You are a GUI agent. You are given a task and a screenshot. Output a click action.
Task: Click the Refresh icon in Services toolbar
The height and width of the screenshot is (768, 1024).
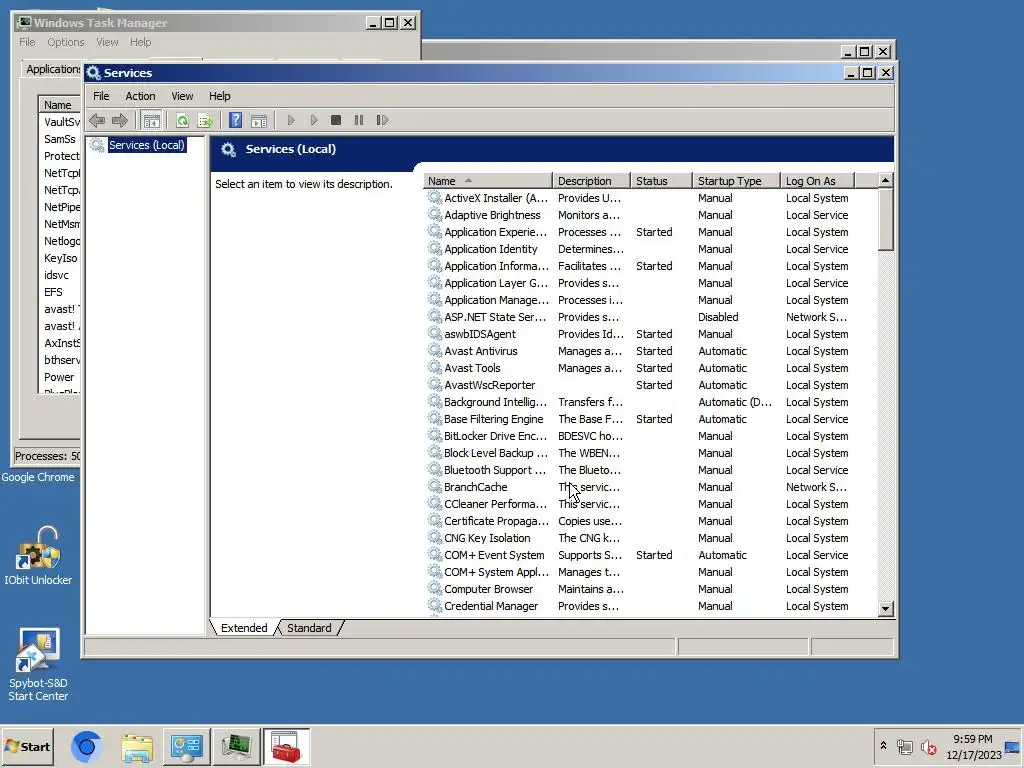coord(182,120)
